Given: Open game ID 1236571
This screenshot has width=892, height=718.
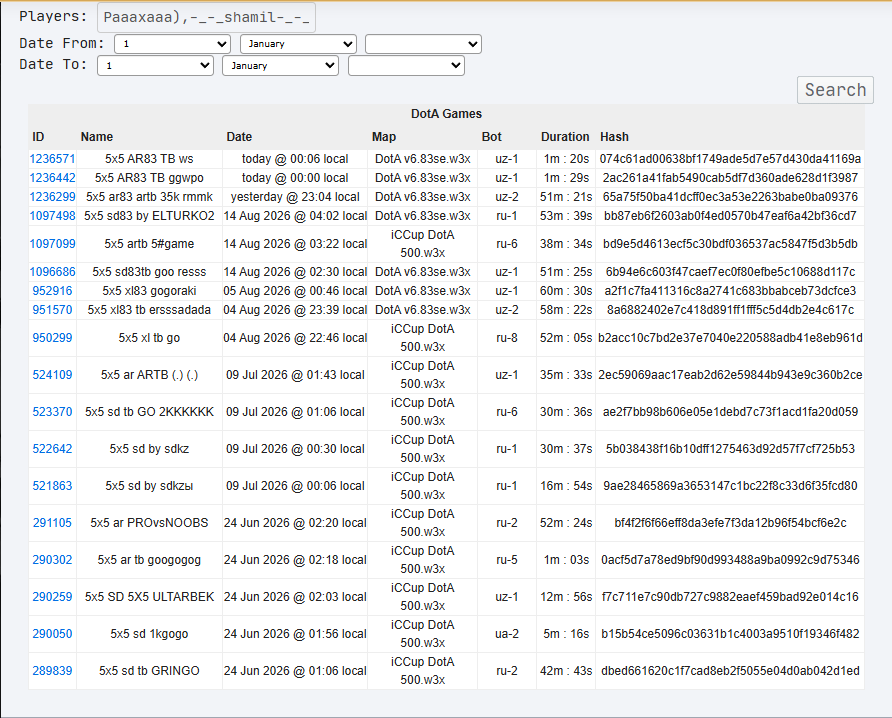Looking at the screenshot, I should tap(52, 159).
